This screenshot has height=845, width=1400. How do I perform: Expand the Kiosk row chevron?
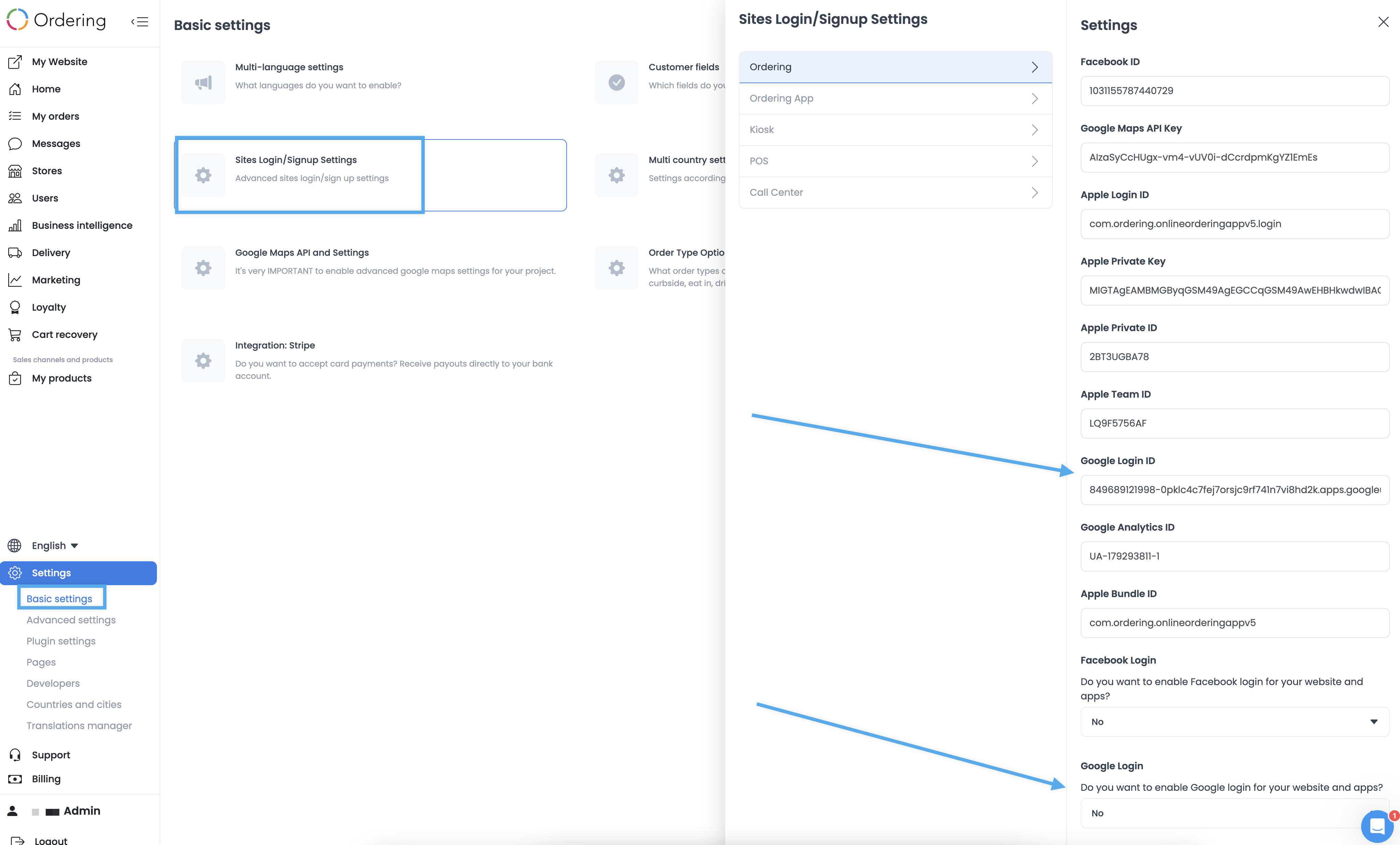1035,130
